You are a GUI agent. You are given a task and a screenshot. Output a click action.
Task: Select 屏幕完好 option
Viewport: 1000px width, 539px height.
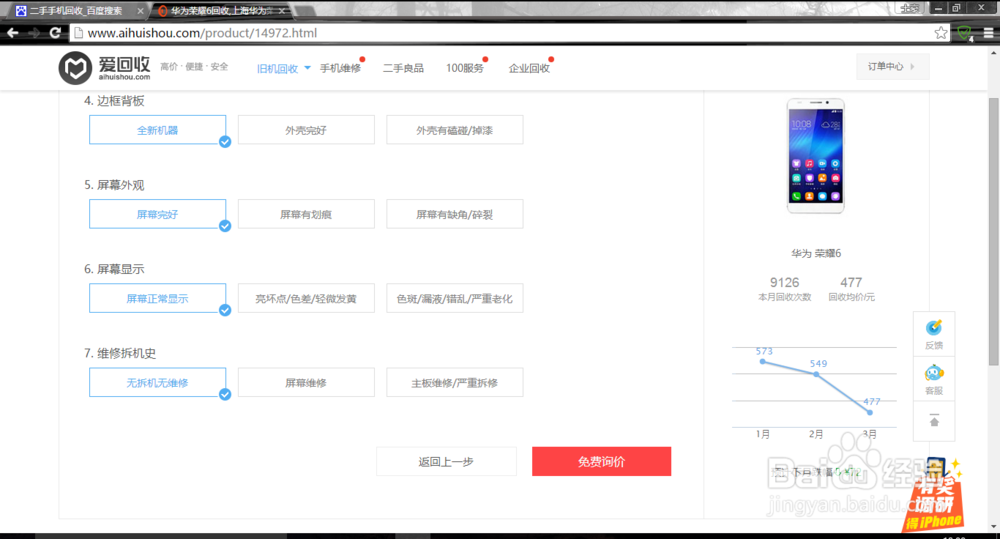coord(158,214)
